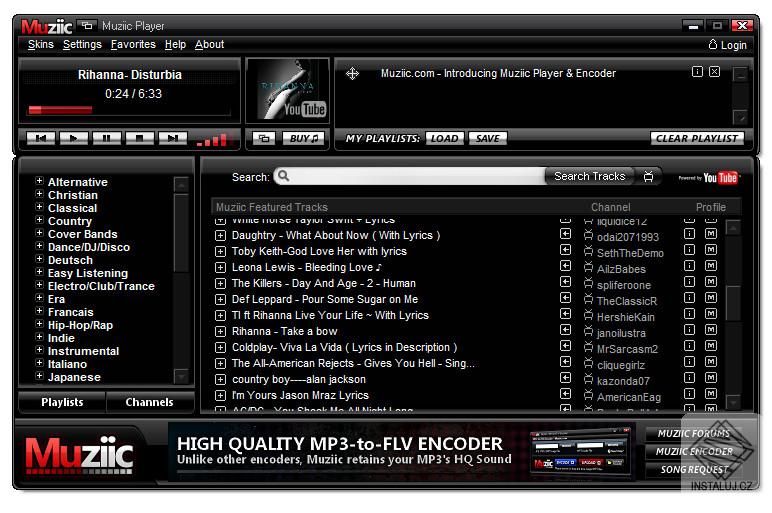Expand the Classical genre
This screenshot has height=513, width=772.
39,207
